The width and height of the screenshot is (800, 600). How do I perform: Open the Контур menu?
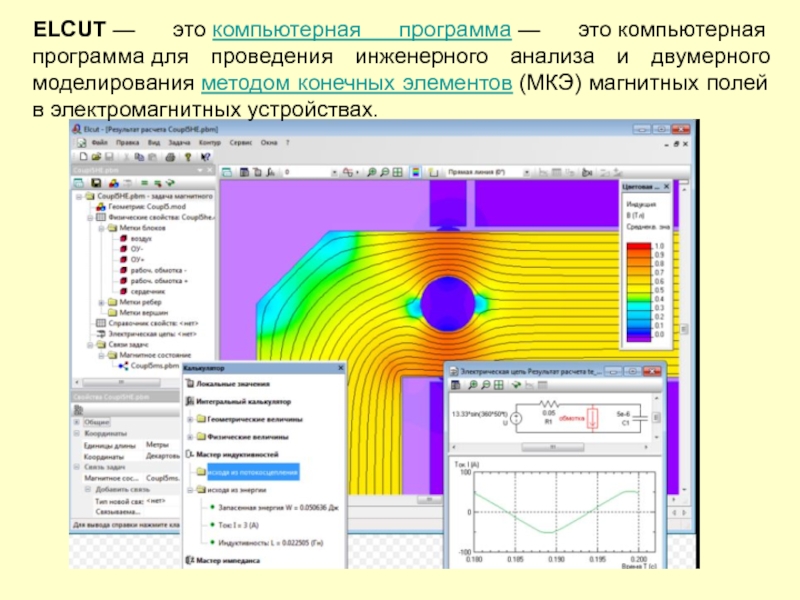pos(209,143)
